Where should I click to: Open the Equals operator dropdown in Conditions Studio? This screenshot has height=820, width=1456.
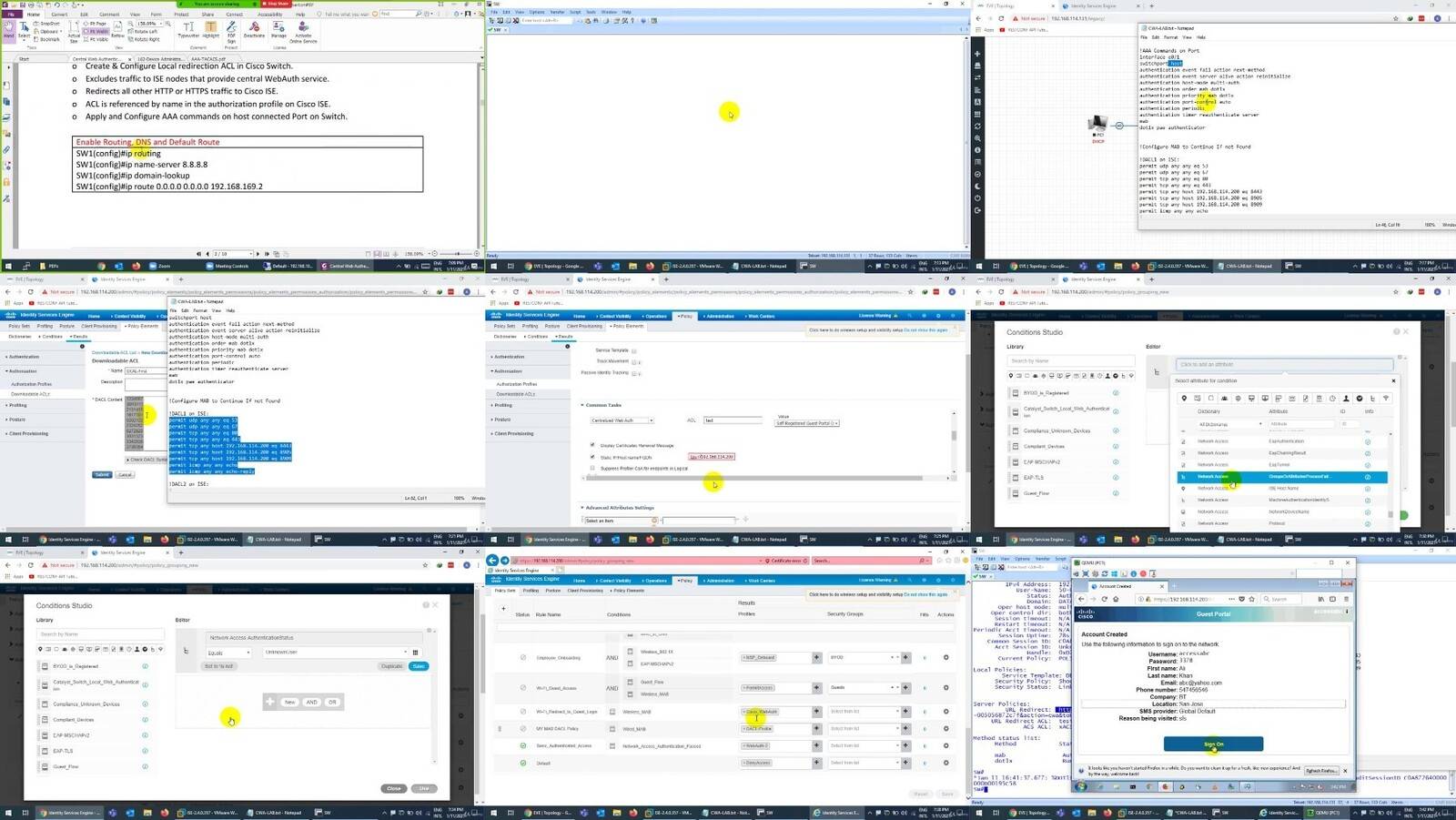click(228, 653)
